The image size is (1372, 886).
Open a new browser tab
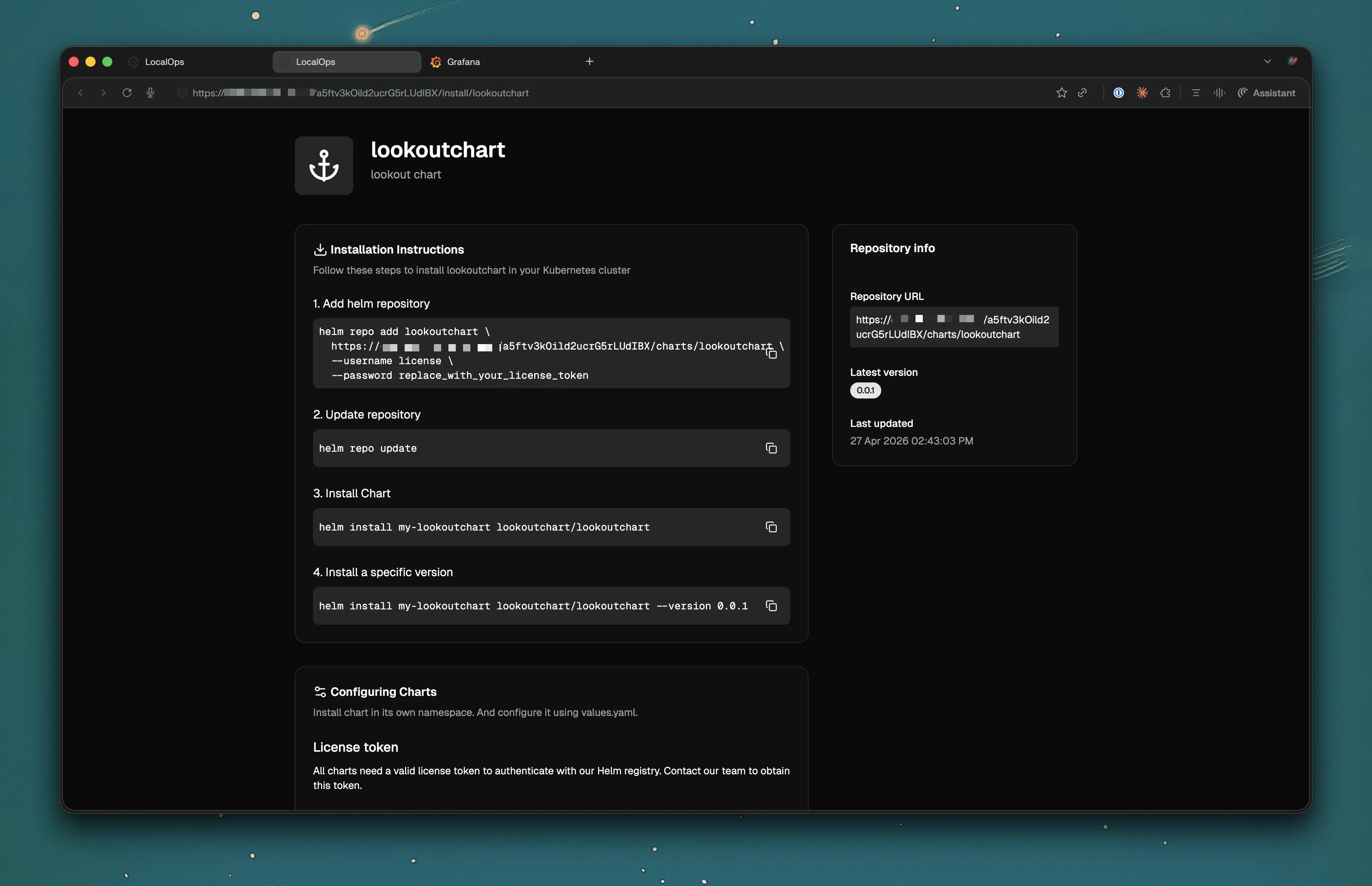click(590, 62)
